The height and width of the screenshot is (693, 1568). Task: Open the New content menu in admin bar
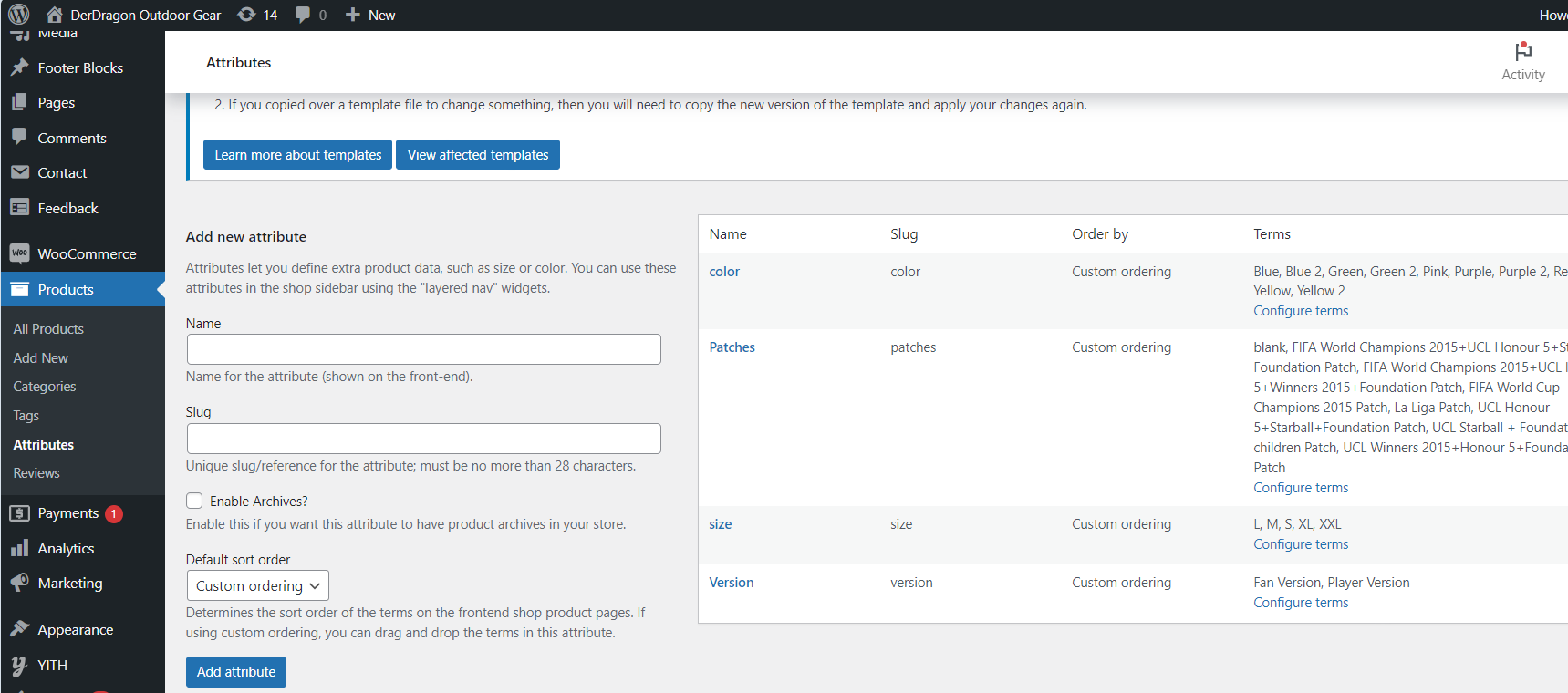(x=370, y=15)
